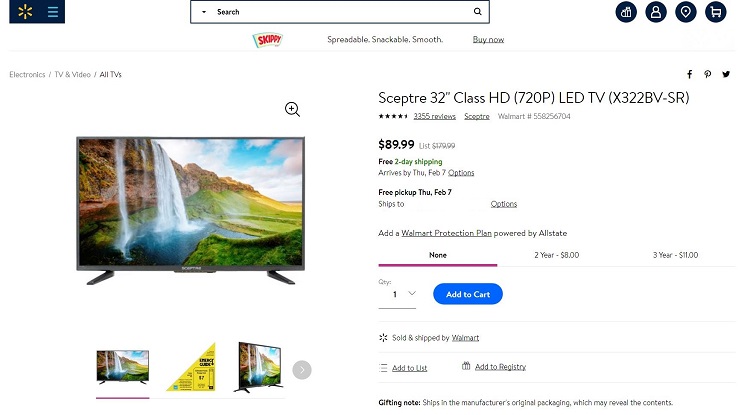Open the search department dropdown arrow
The width and height of the screenshot is (750, 415).
click(204, 12)
